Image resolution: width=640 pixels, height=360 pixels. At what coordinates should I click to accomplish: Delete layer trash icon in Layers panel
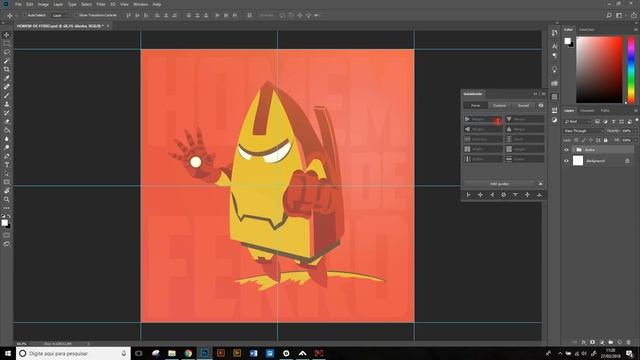[629, 342]
